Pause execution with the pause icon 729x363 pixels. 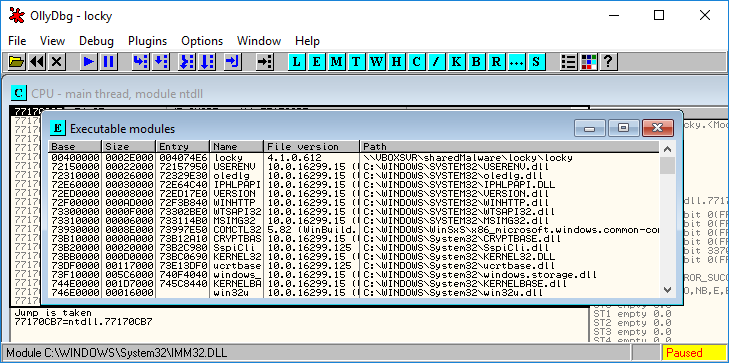point(109,61)
